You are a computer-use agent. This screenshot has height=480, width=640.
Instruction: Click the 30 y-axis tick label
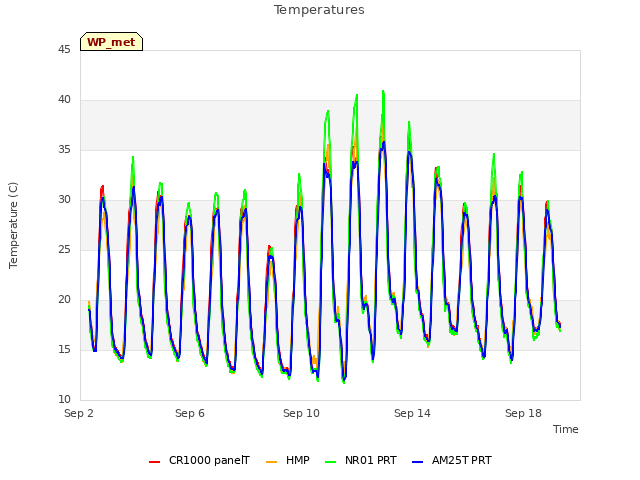tap(64, 200)
